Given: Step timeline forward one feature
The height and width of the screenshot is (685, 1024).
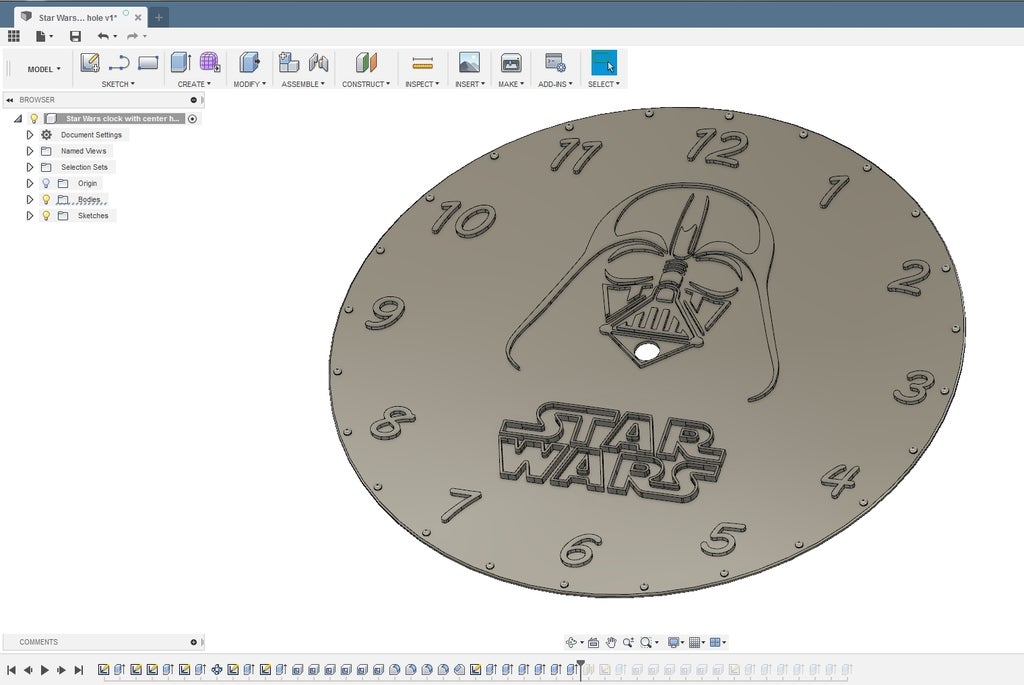Looking at the screenshot, I should [x=62, y=670].
